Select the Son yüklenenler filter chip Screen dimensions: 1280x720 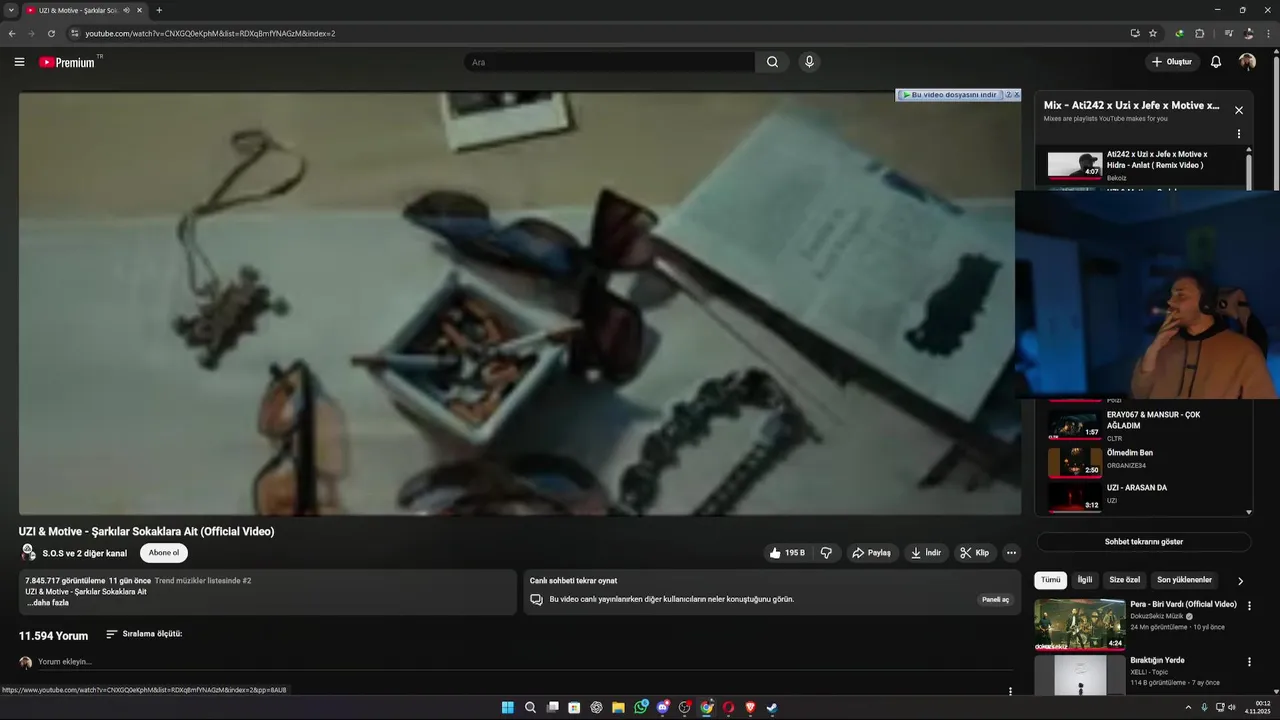[x=1185, y=580]
